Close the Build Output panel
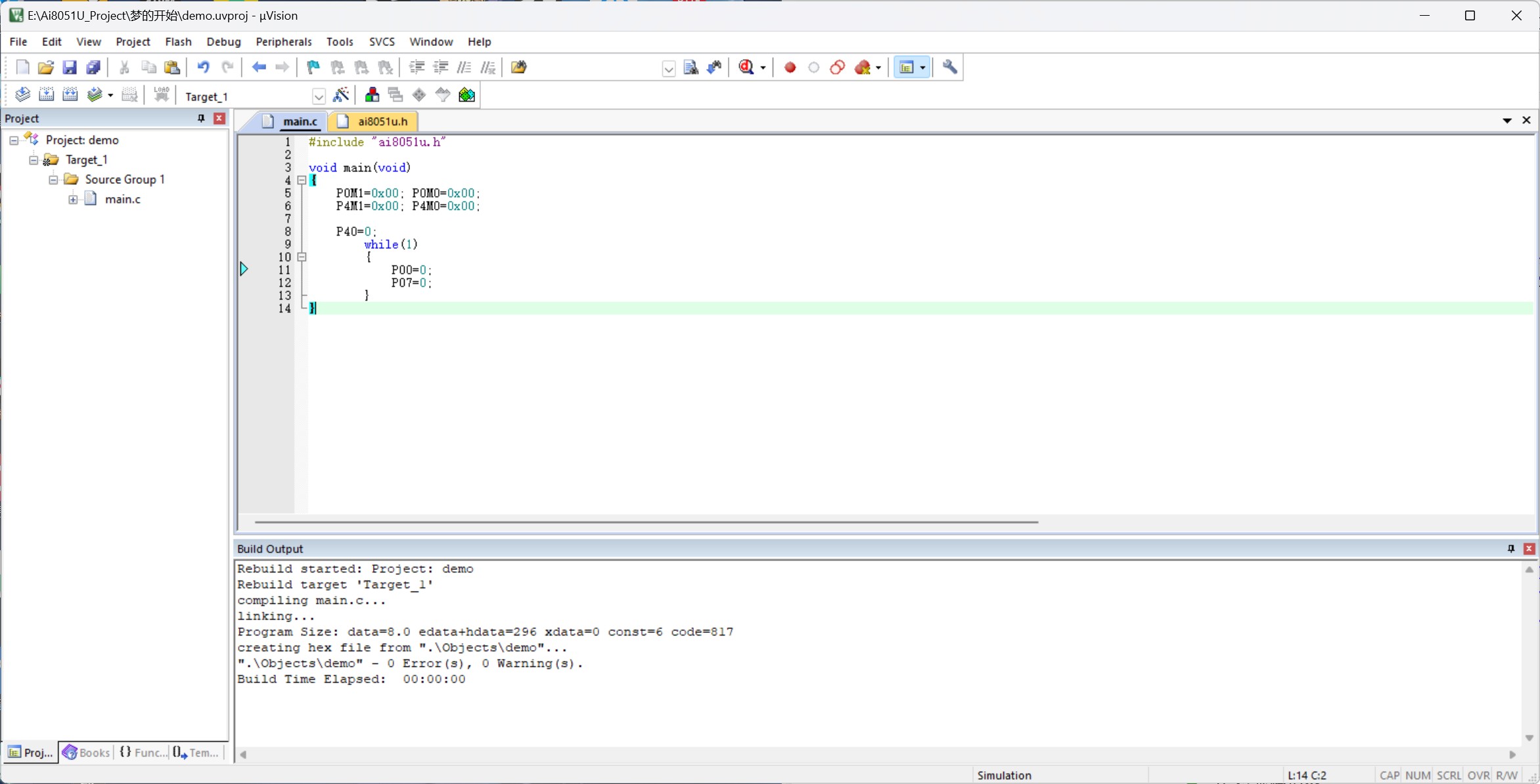Image resolution: width=1540 pixels, height=784 pixels. 1529,548
